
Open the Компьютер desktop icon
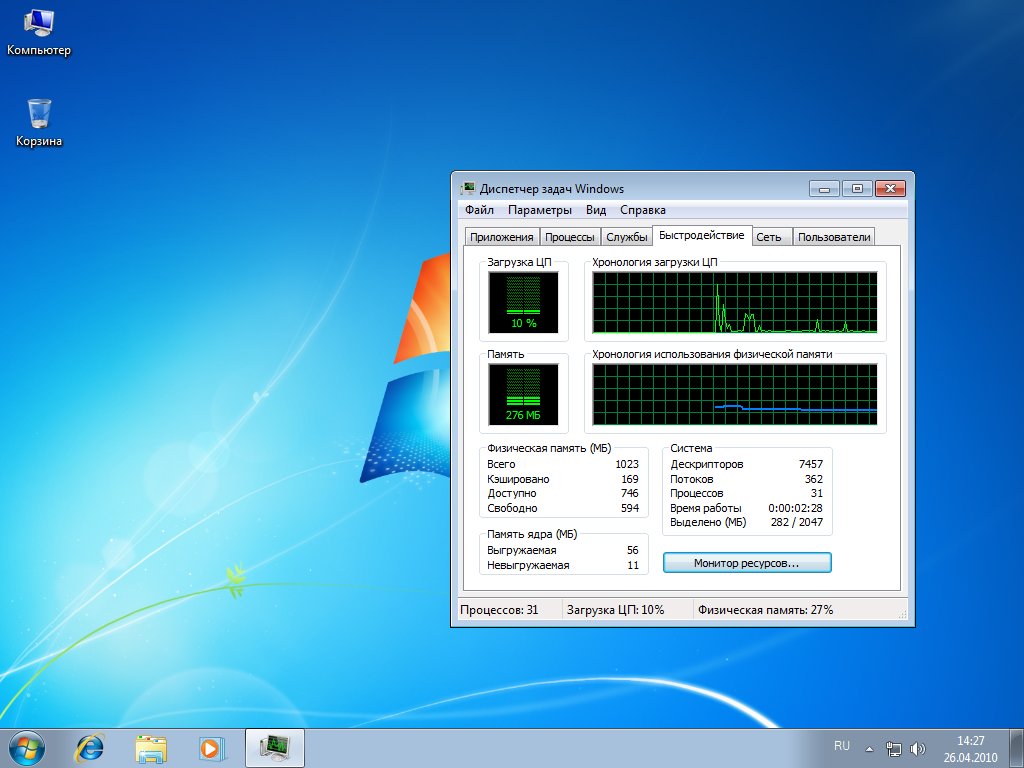39,28
